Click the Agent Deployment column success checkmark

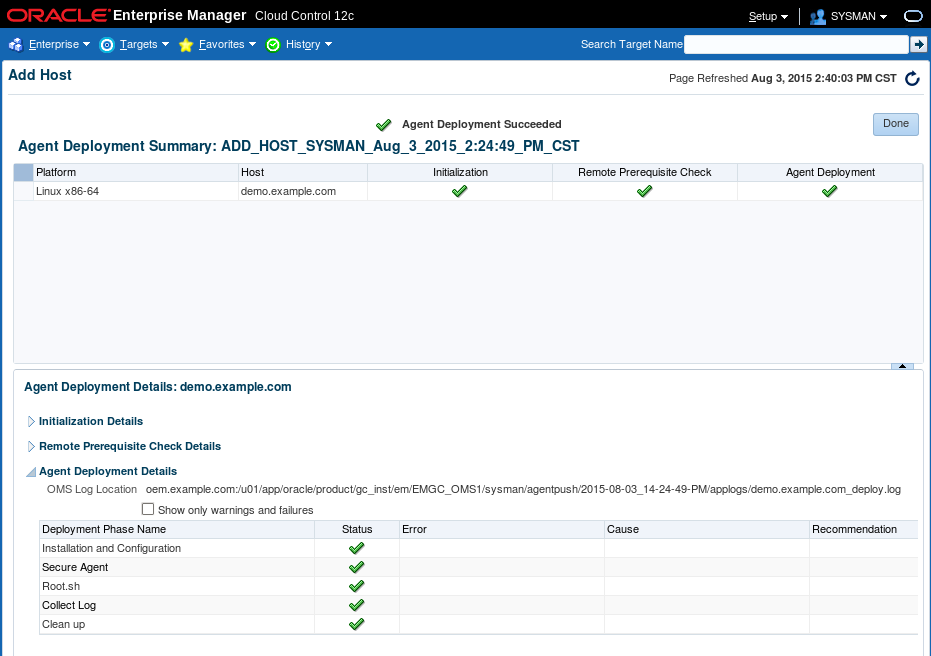coord(829,191)
